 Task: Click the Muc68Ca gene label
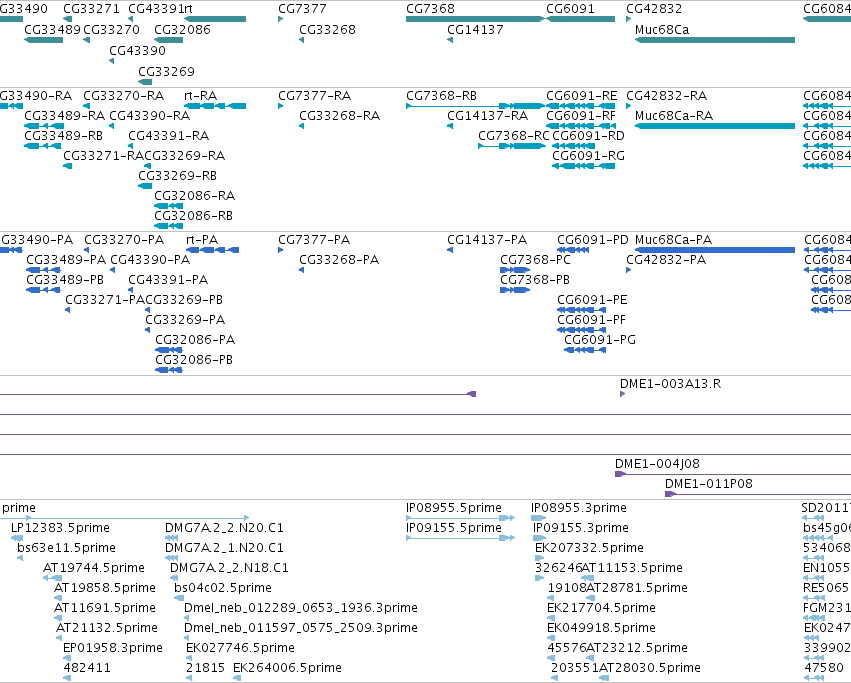(x=662, y=29)
